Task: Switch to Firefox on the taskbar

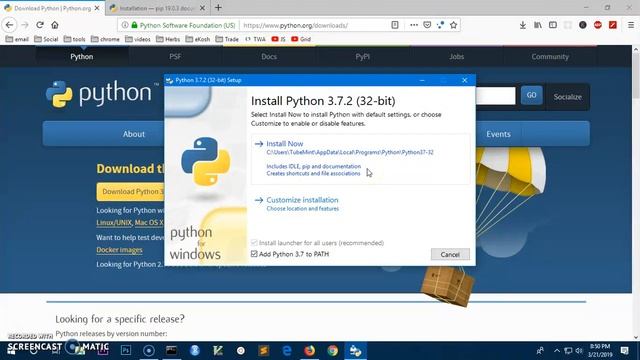Action: pyautogui.click(x=310, y=351)
